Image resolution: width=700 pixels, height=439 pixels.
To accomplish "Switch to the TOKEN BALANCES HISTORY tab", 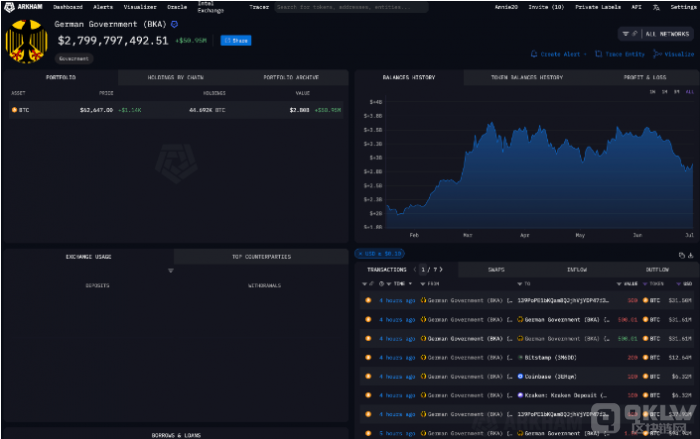I will point(527,78).
